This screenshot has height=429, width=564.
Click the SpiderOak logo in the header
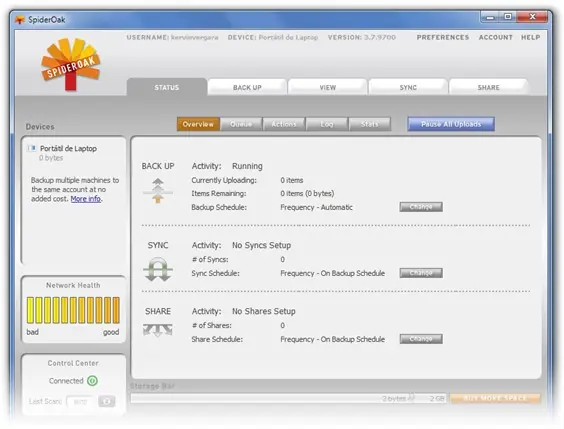point(70,64)
